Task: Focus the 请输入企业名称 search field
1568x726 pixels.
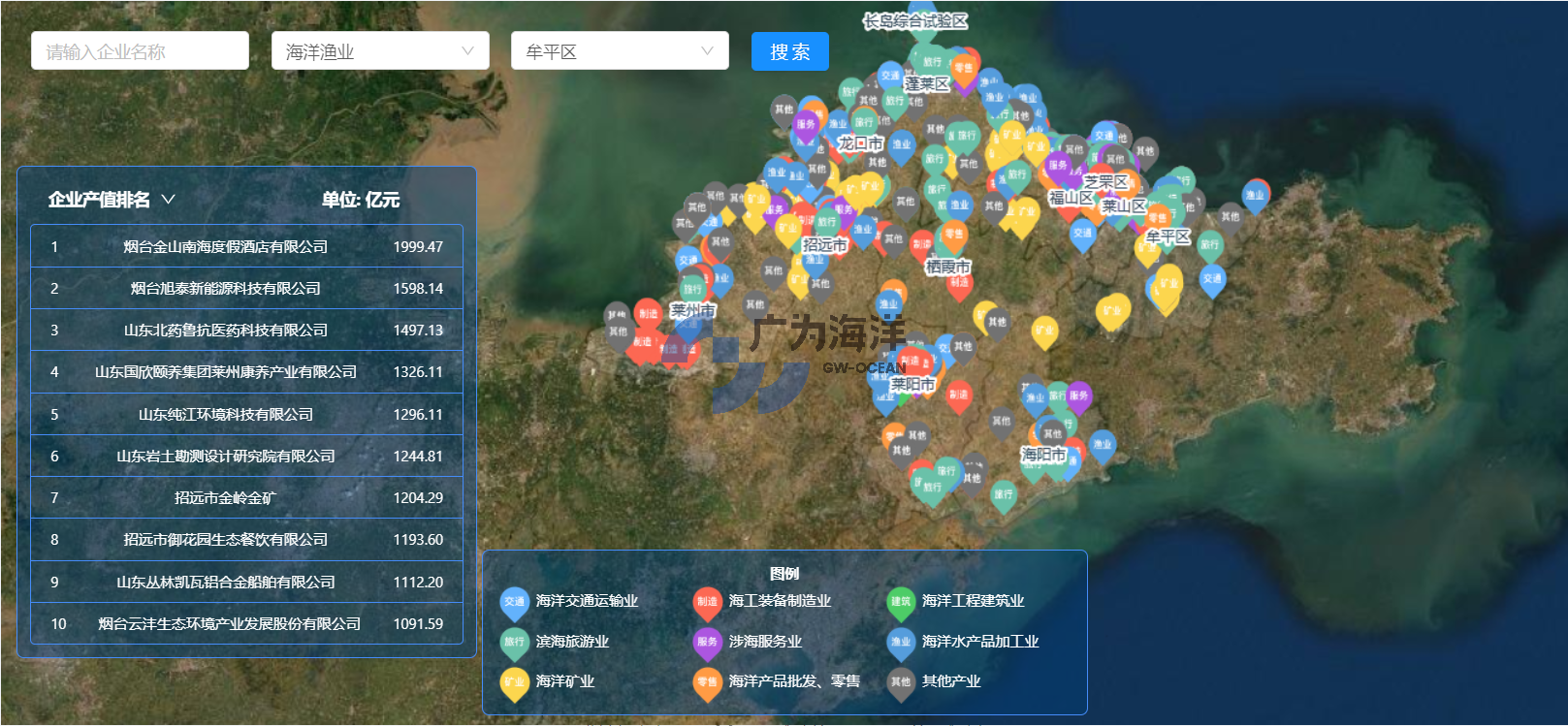Action: pos(140,51)
